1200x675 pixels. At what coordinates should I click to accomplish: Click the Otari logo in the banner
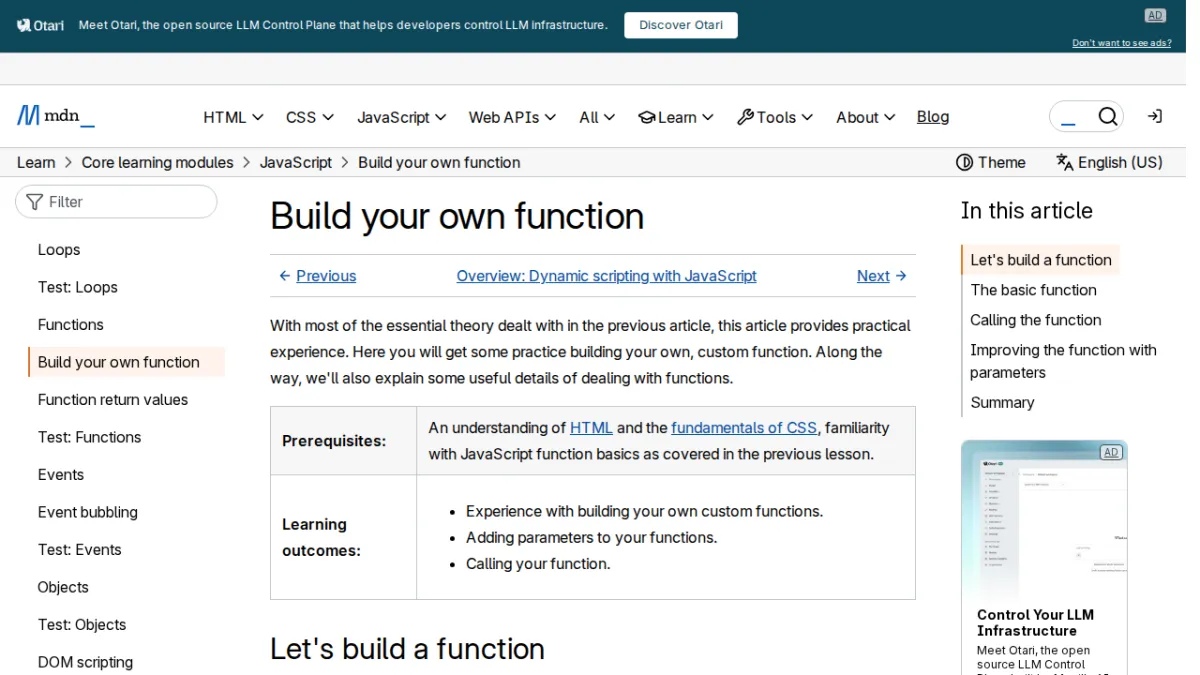(41, 25)
